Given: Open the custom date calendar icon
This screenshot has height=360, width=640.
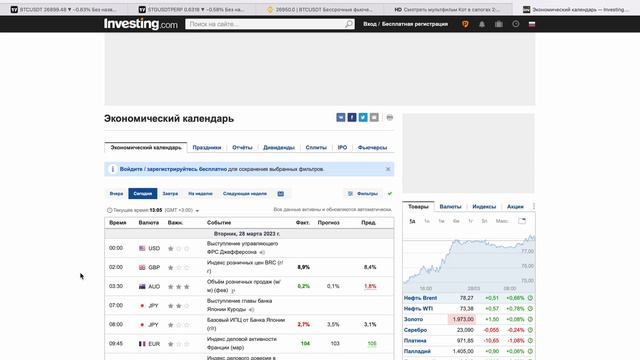Looking at the screenshot, I should (281, 194).
